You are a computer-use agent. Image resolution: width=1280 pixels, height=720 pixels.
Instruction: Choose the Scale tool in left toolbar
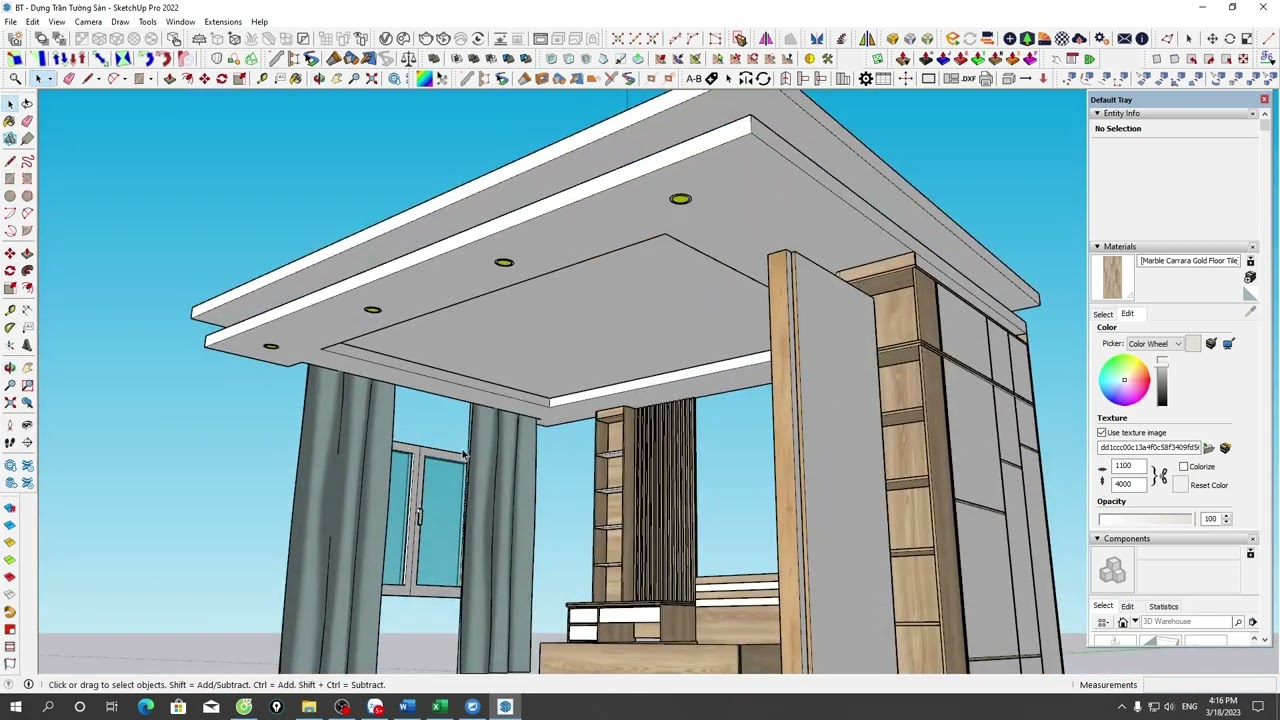click(10, 289)
